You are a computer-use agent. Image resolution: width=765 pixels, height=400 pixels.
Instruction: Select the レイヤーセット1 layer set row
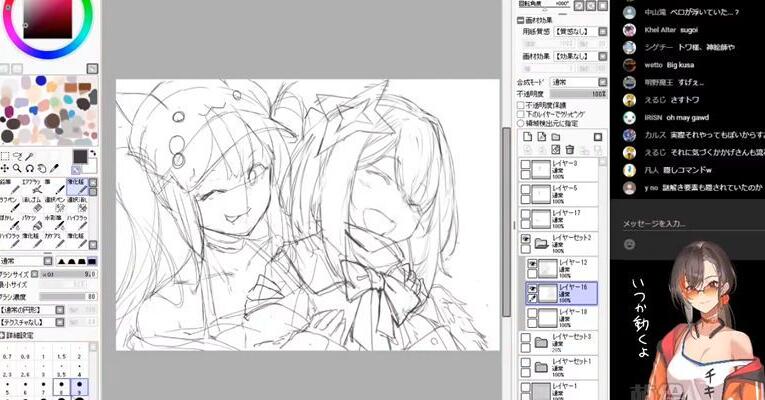point(559,367)
